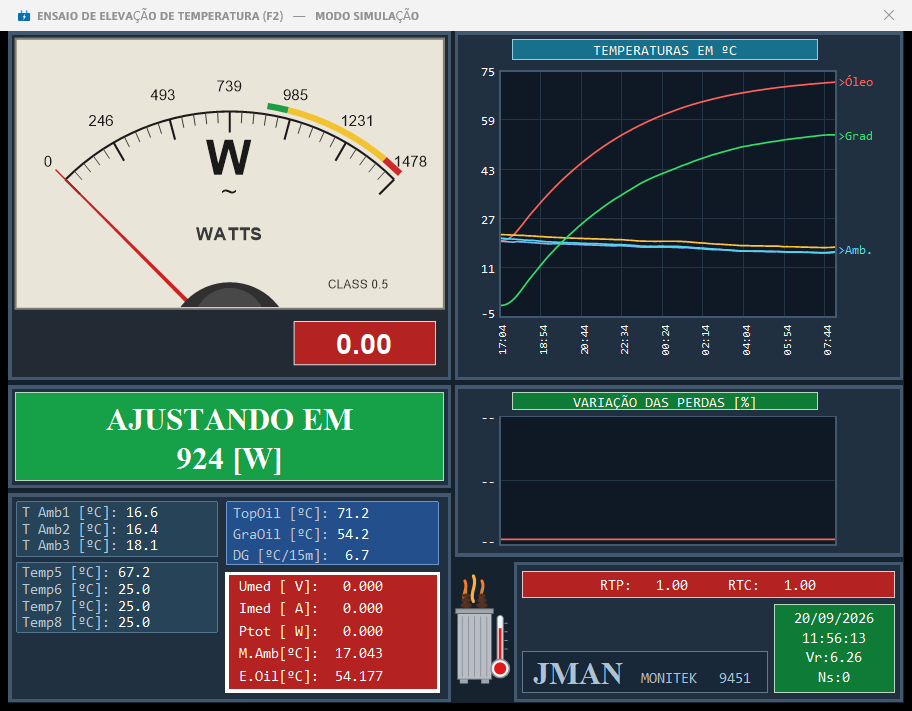Click the Ptot [W] value row
912x711 pixels.
[311, 631]
